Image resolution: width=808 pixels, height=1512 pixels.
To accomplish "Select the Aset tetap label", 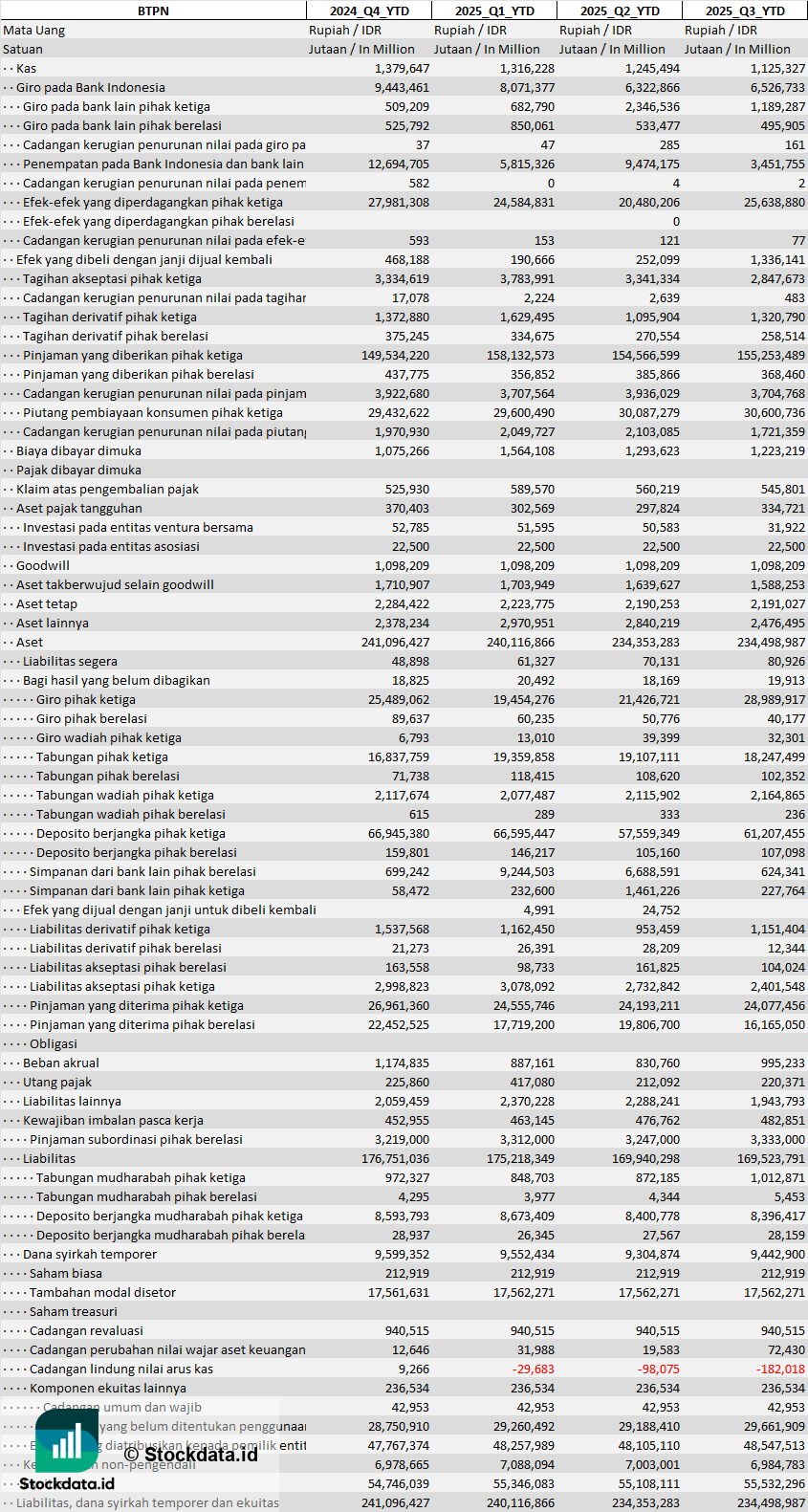I will pos(47,603).
